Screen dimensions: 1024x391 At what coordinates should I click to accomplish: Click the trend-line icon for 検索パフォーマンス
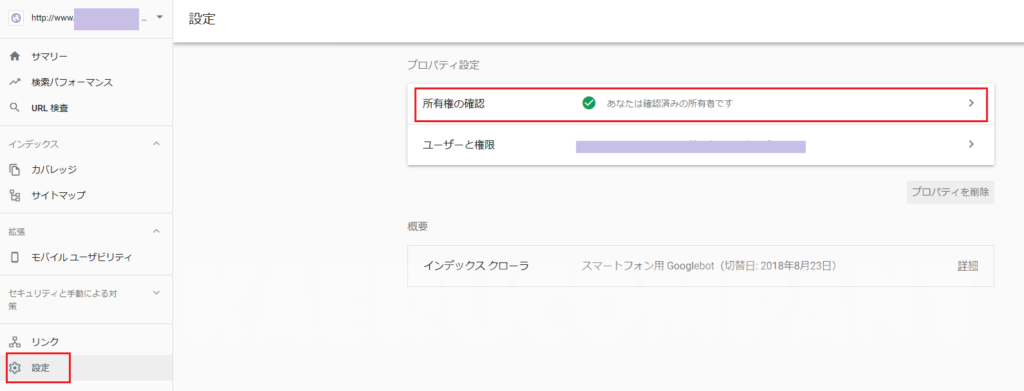point(15,82)
